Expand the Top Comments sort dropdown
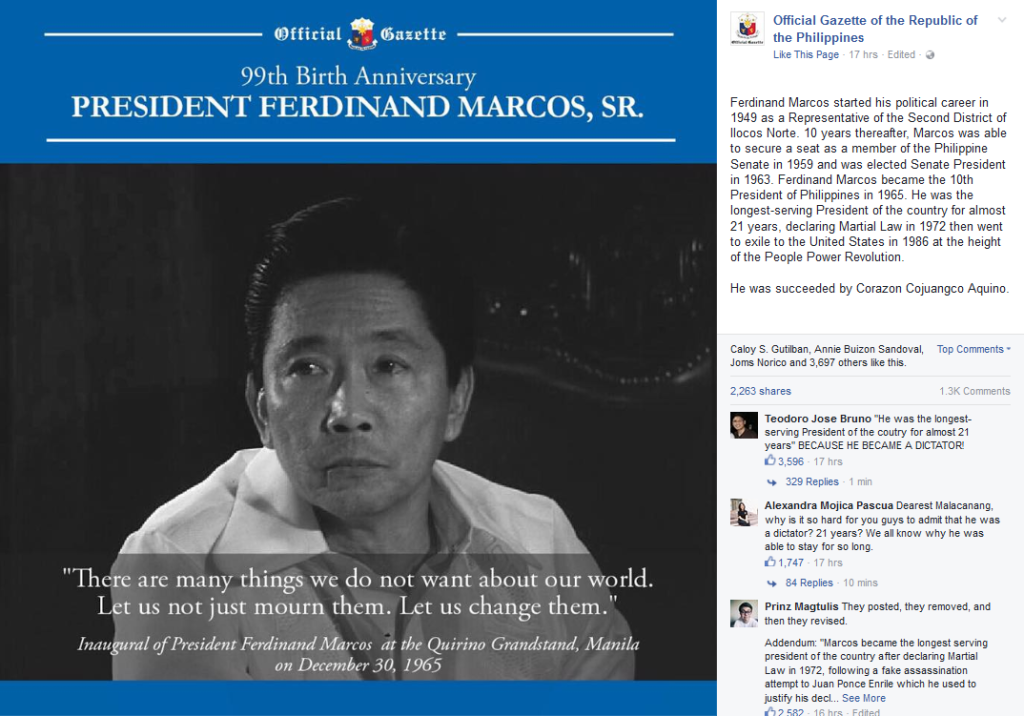 [974, 350]
